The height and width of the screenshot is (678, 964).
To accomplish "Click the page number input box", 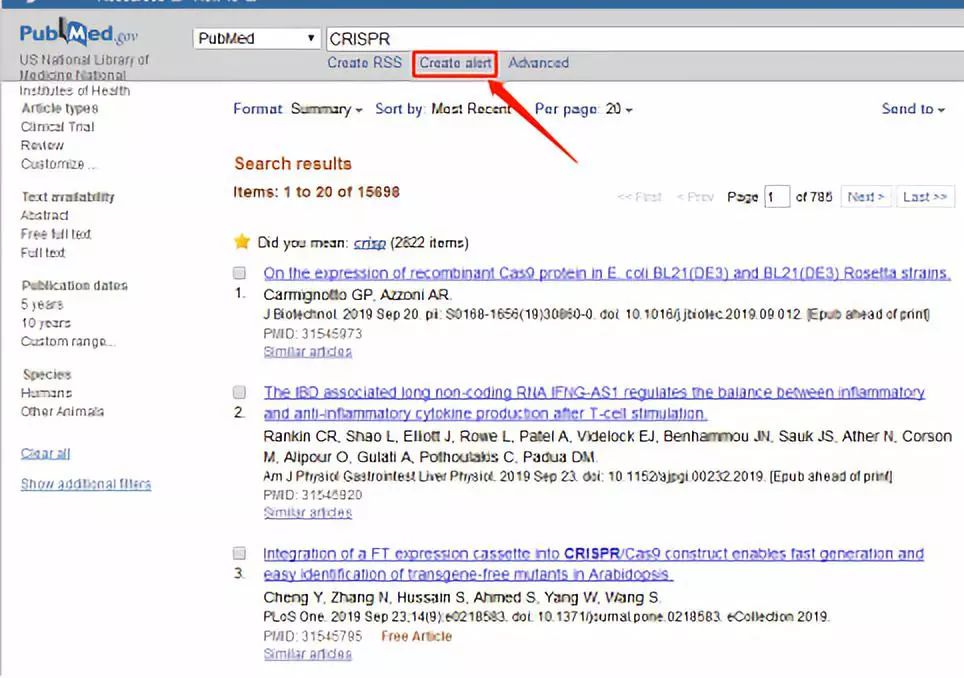I will click(777, 197).
